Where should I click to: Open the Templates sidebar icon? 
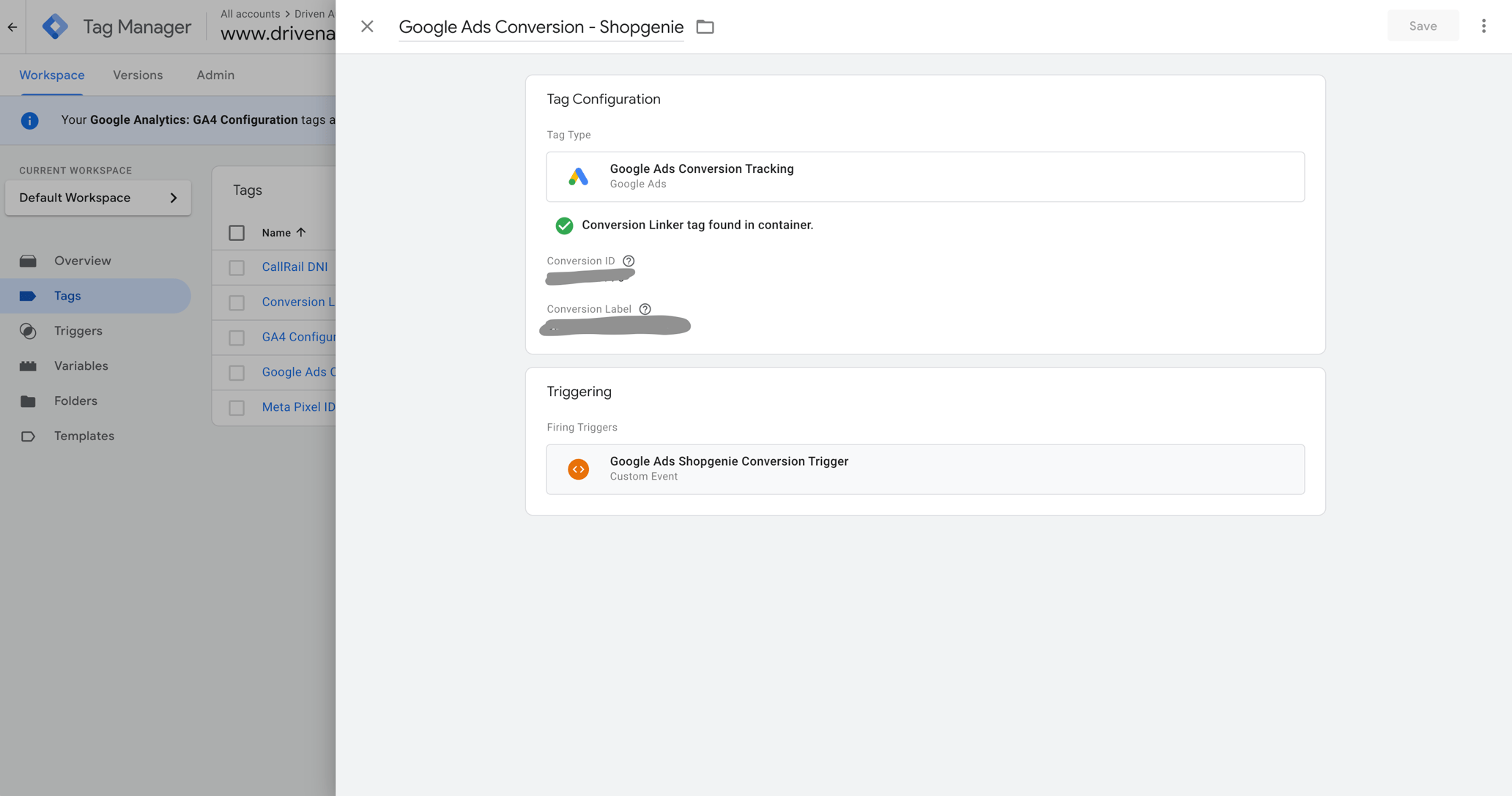pos(29,436)
